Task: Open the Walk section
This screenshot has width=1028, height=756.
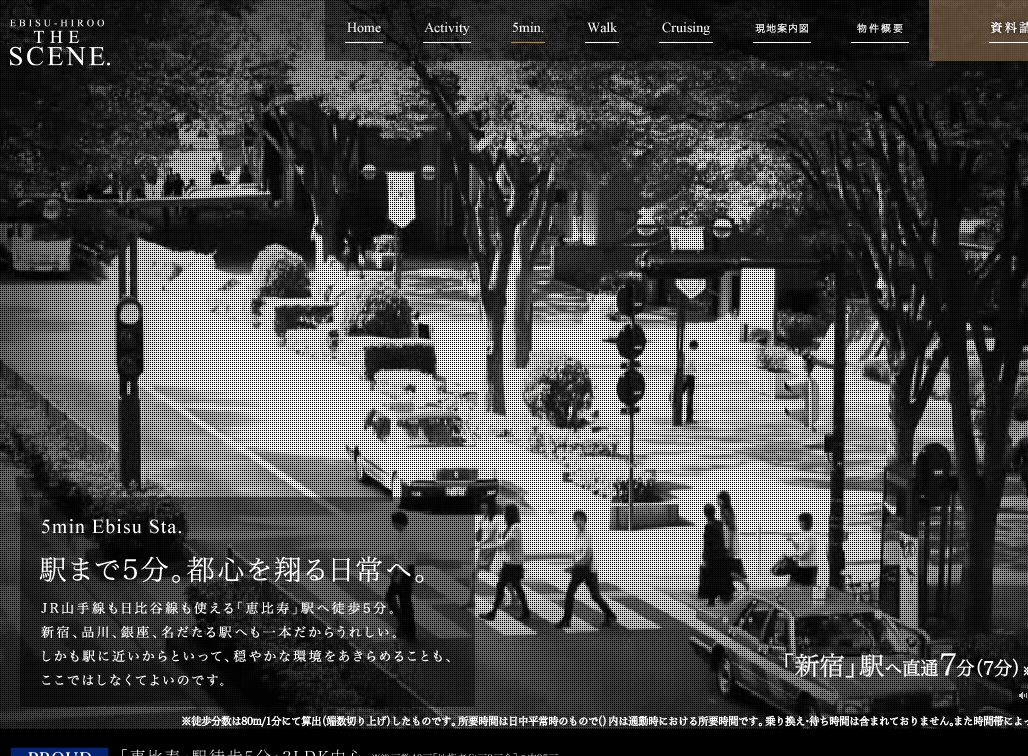Action: [602, 28]
